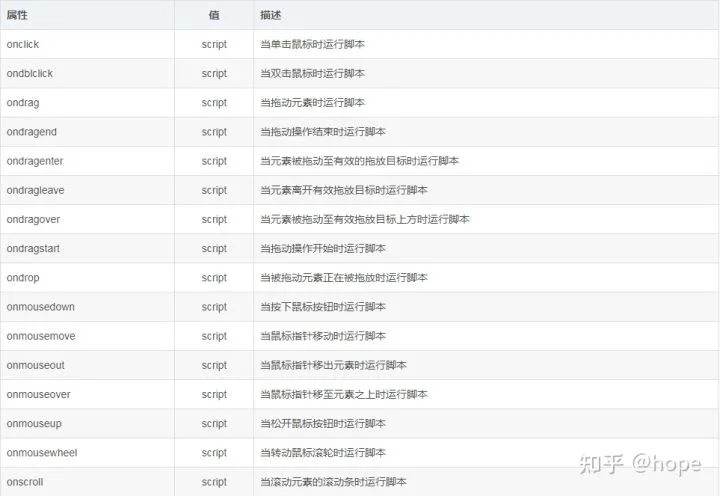Click the 属性 column header
This screenshot has width=720, height=496.
(x=19, y=15)
